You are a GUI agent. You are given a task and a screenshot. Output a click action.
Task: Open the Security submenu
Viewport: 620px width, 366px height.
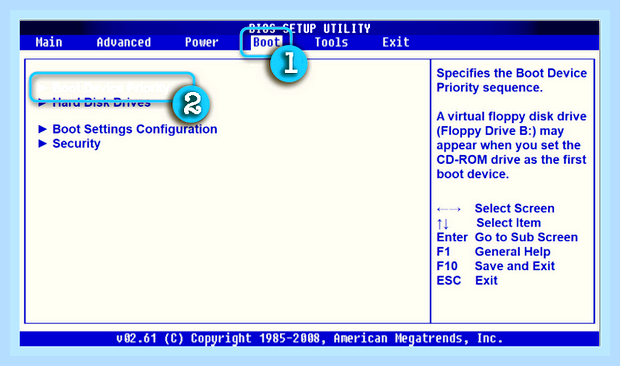pos(69,143)
